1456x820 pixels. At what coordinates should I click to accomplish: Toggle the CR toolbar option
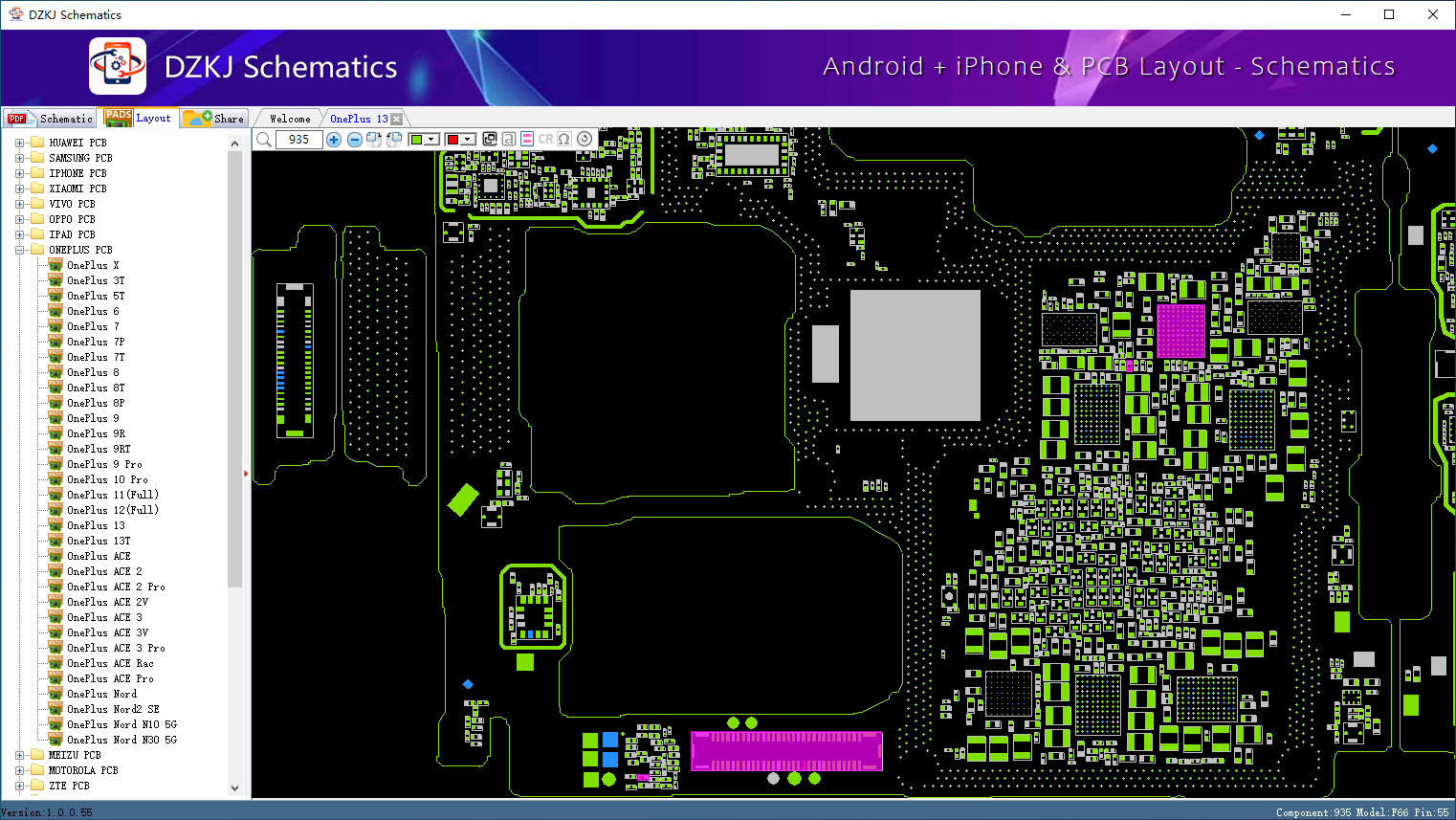pos(545,139)
